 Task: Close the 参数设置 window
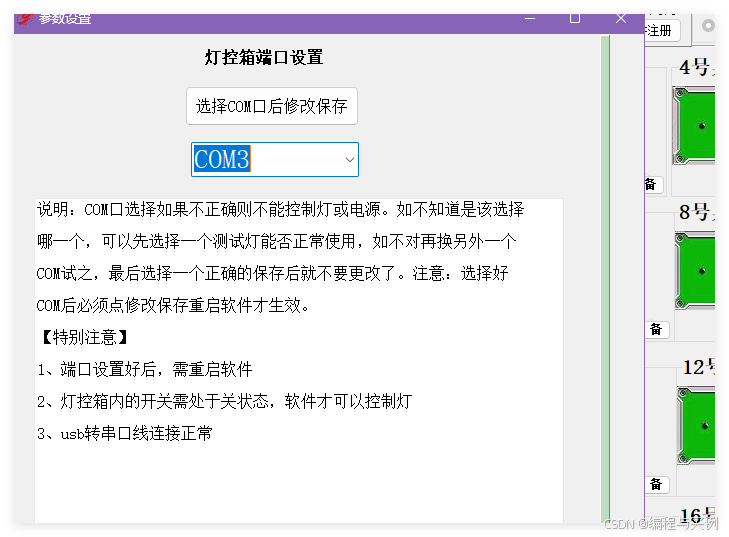[x=620, y=19]
